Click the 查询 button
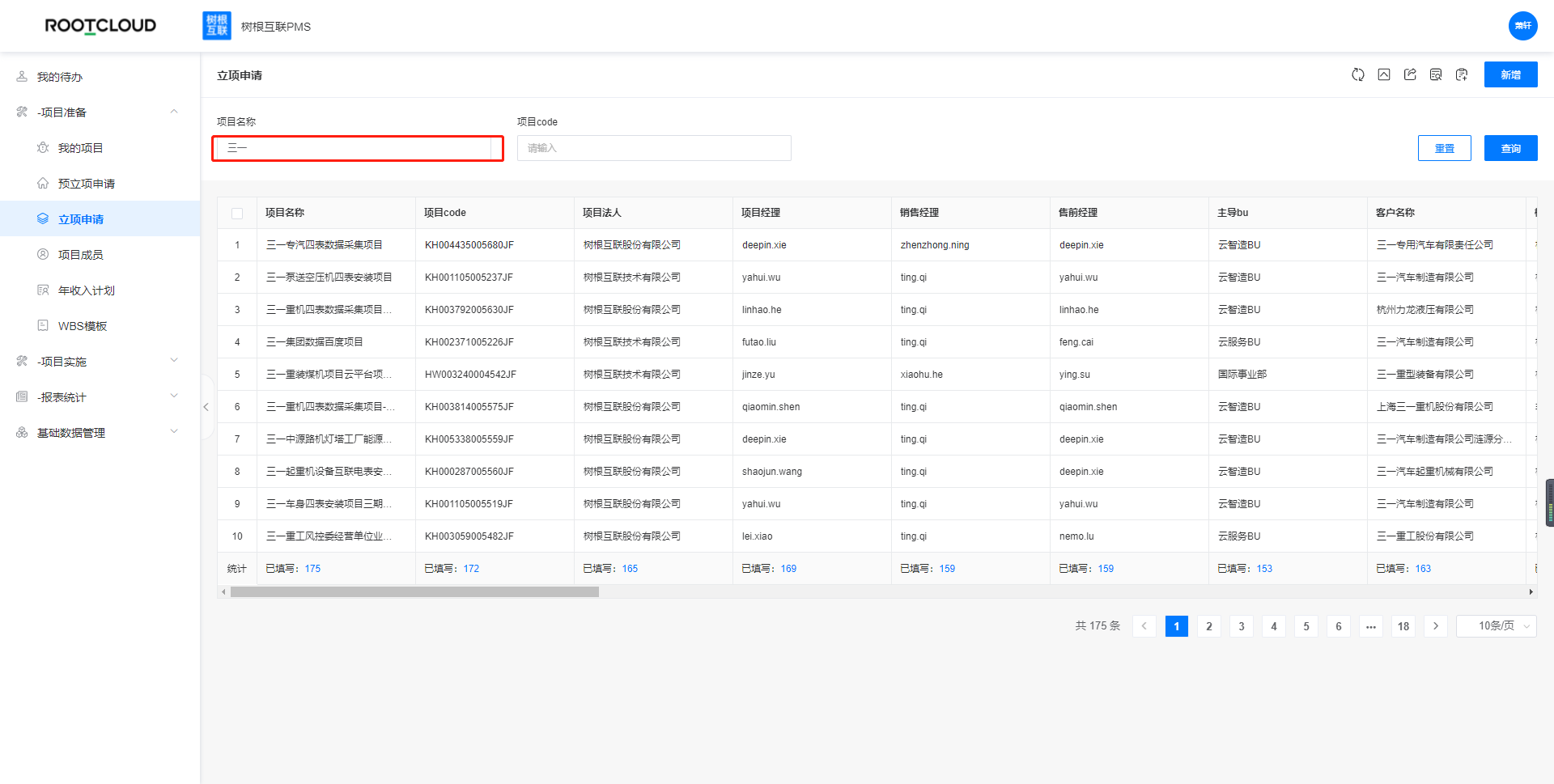Image resolution: width=1554 pixels, height=784 pixels. point(1511,148)
